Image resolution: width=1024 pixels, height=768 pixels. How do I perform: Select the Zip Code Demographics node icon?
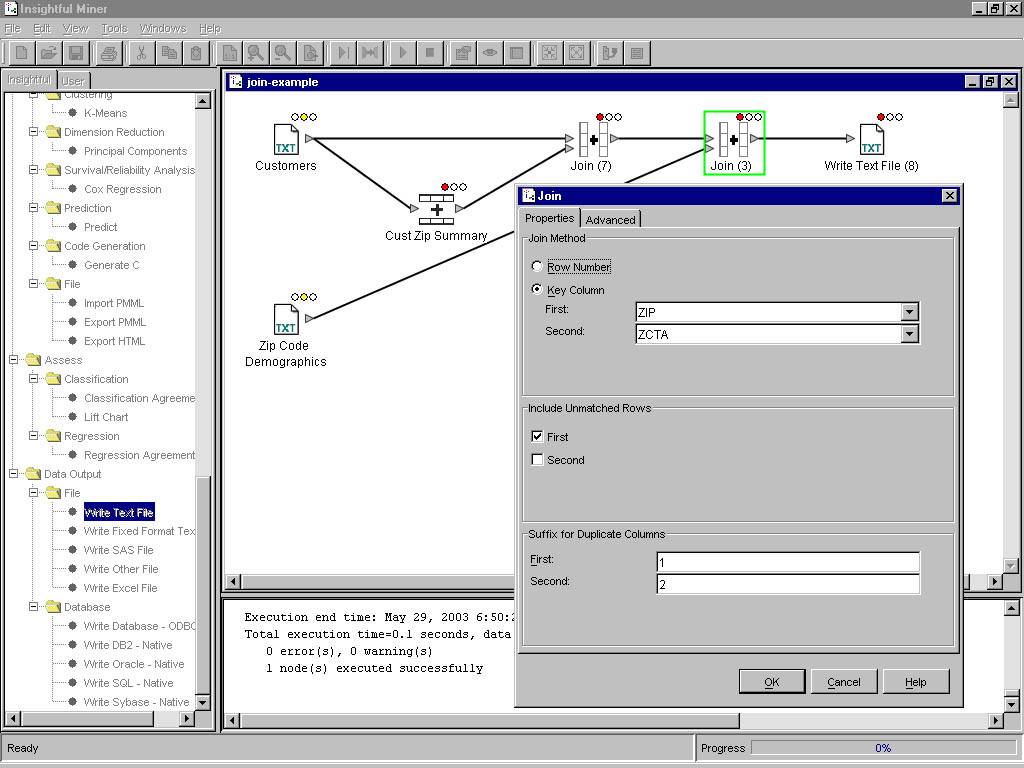[x=285, y=319]
